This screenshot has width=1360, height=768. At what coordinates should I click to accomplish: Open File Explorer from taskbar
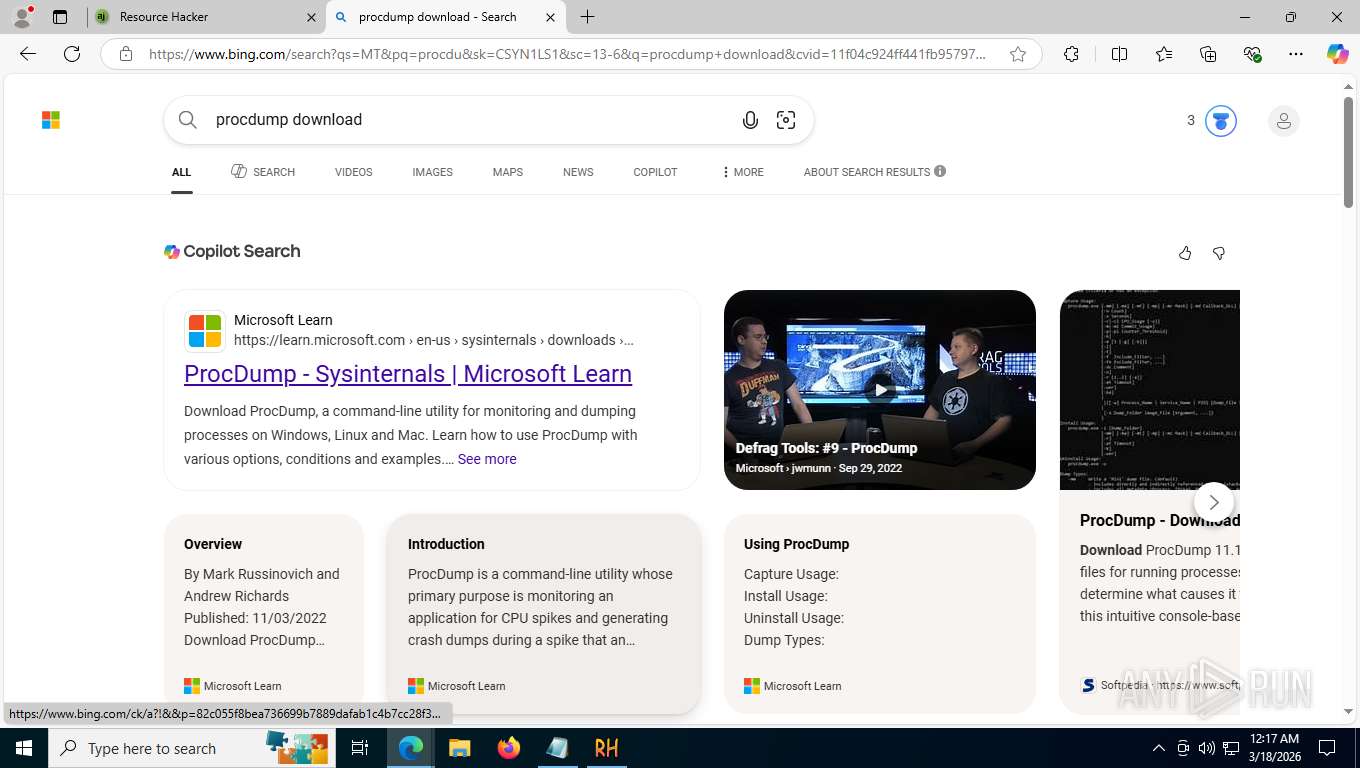pyautogui.click(x=459, y=748)
